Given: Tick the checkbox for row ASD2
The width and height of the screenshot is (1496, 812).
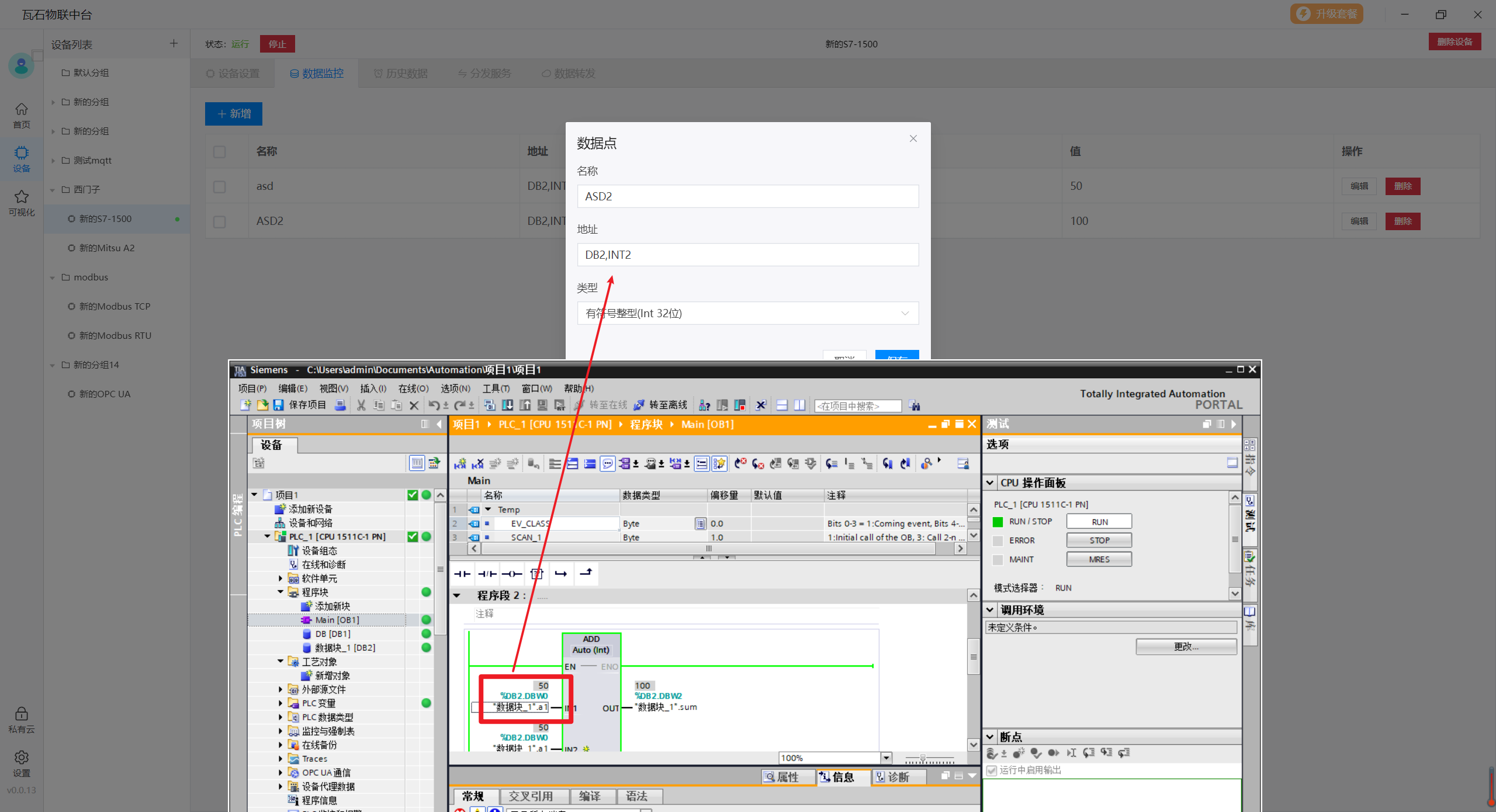Looking at the screenshot, I should pyautogui.click(x=220, y=221).
